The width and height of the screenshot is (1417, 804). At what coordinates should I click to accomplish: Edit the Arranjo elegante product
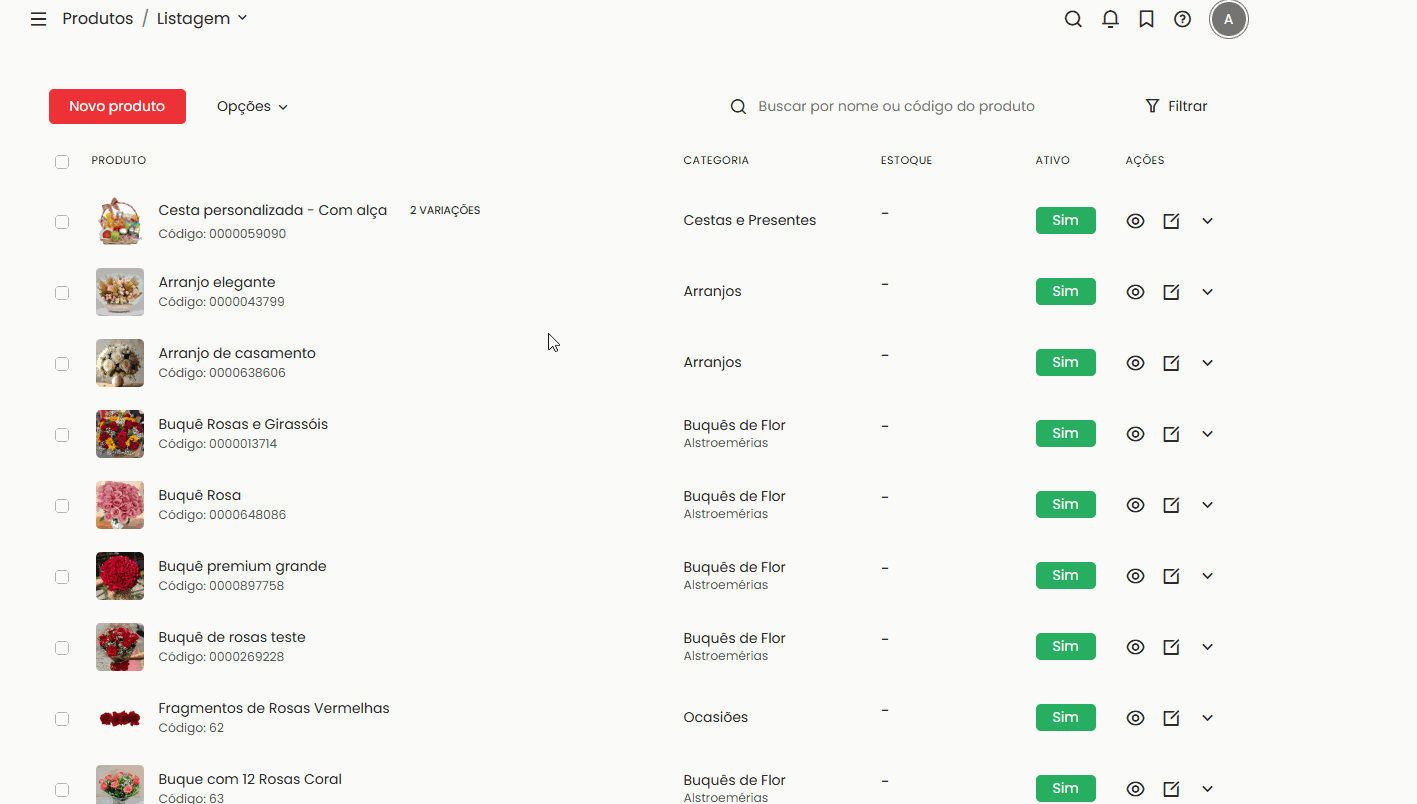point(1171,292)
